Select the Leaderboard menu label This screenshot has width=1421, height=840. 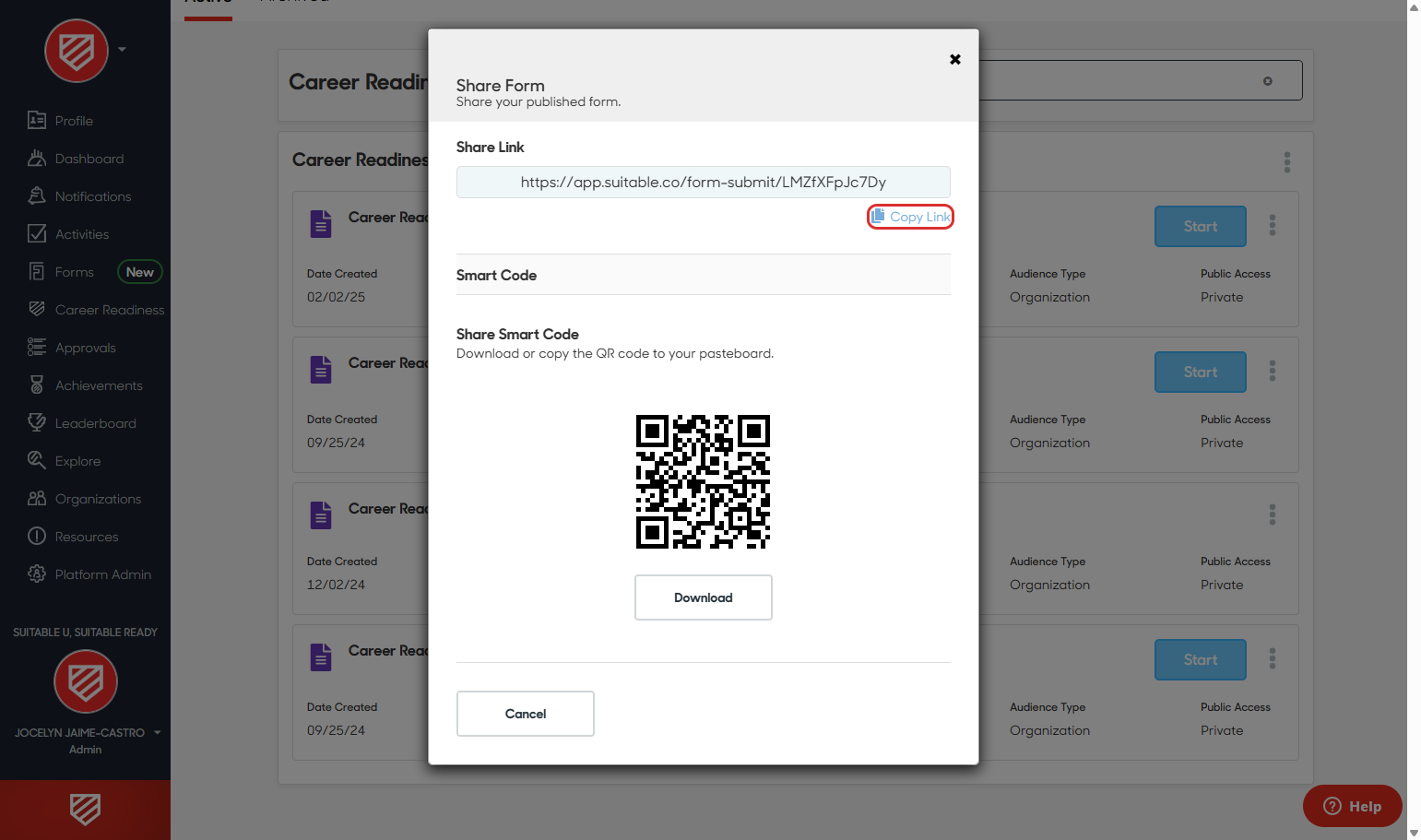click(x=96, y=423)
